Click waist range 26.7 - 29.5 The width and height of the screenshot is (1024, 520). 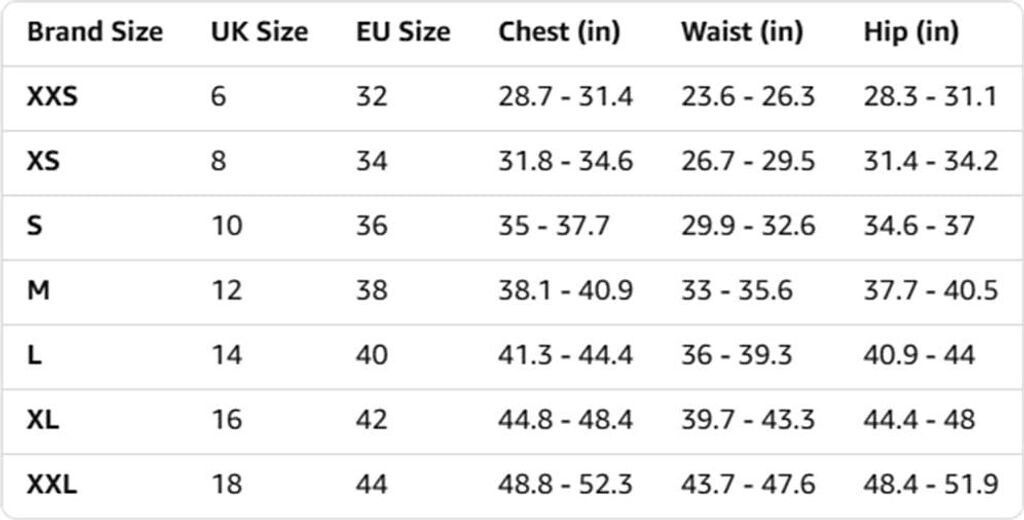(748, 161)
